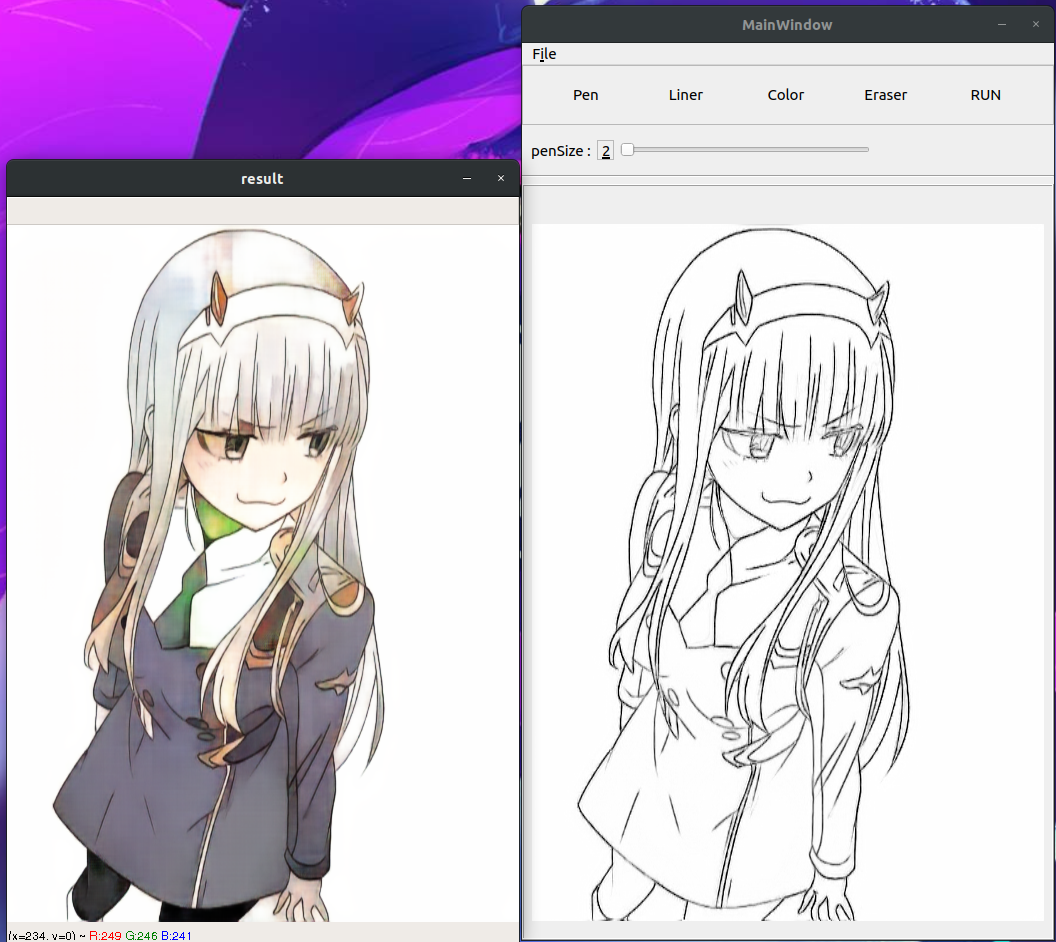Click the penSize slider handle
The width and height of the screenshot is (1056, 942).
point(627,149)
